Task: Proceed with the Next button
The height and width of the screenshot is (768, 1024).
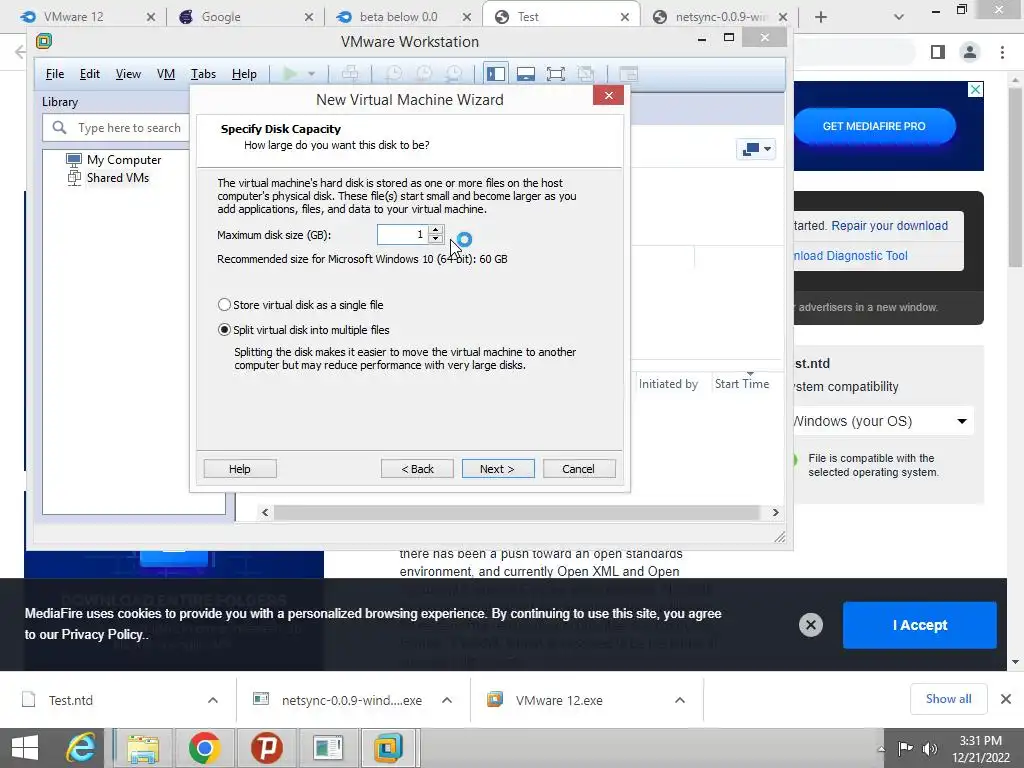Action: click(498, 469)
